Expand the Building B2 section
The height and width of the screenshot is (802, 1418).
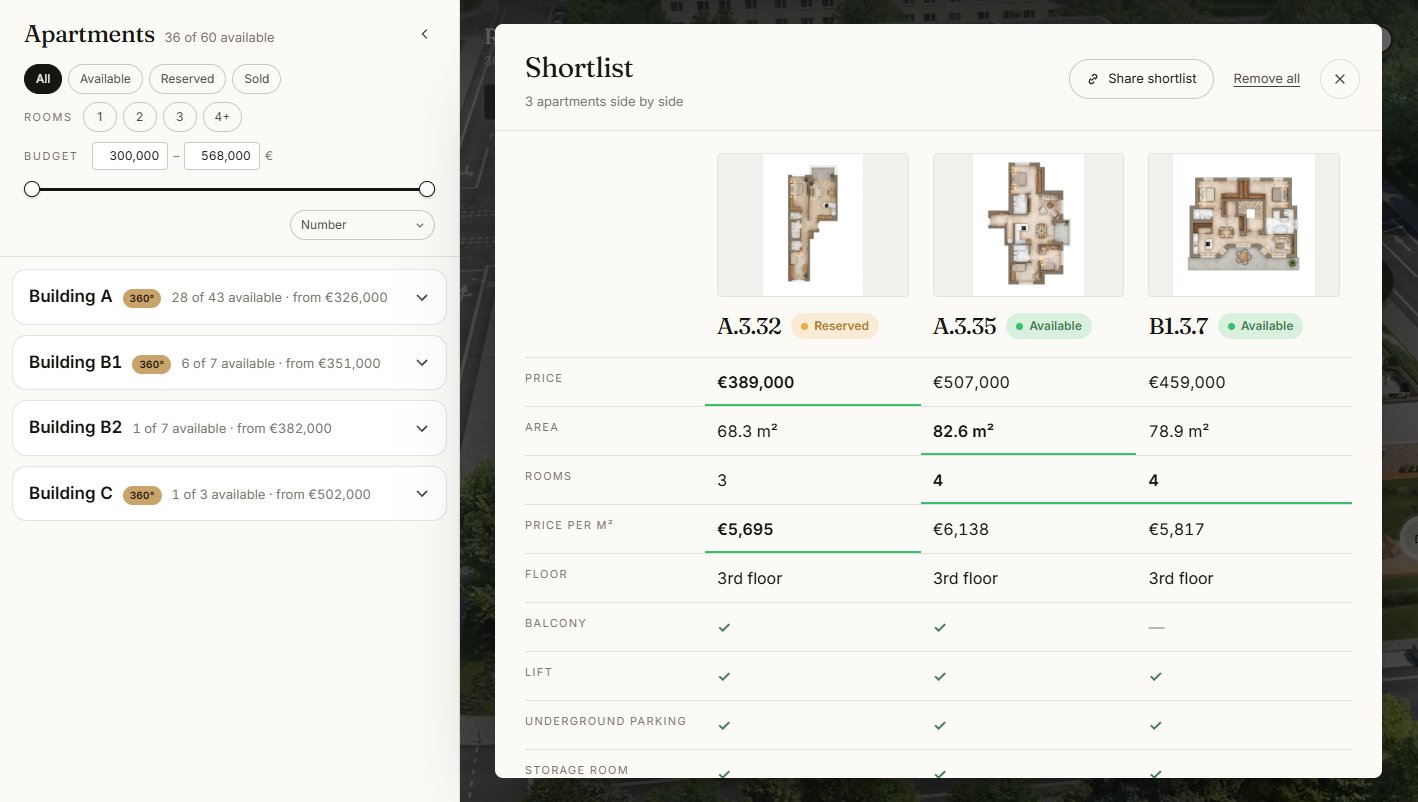(229, 428)
